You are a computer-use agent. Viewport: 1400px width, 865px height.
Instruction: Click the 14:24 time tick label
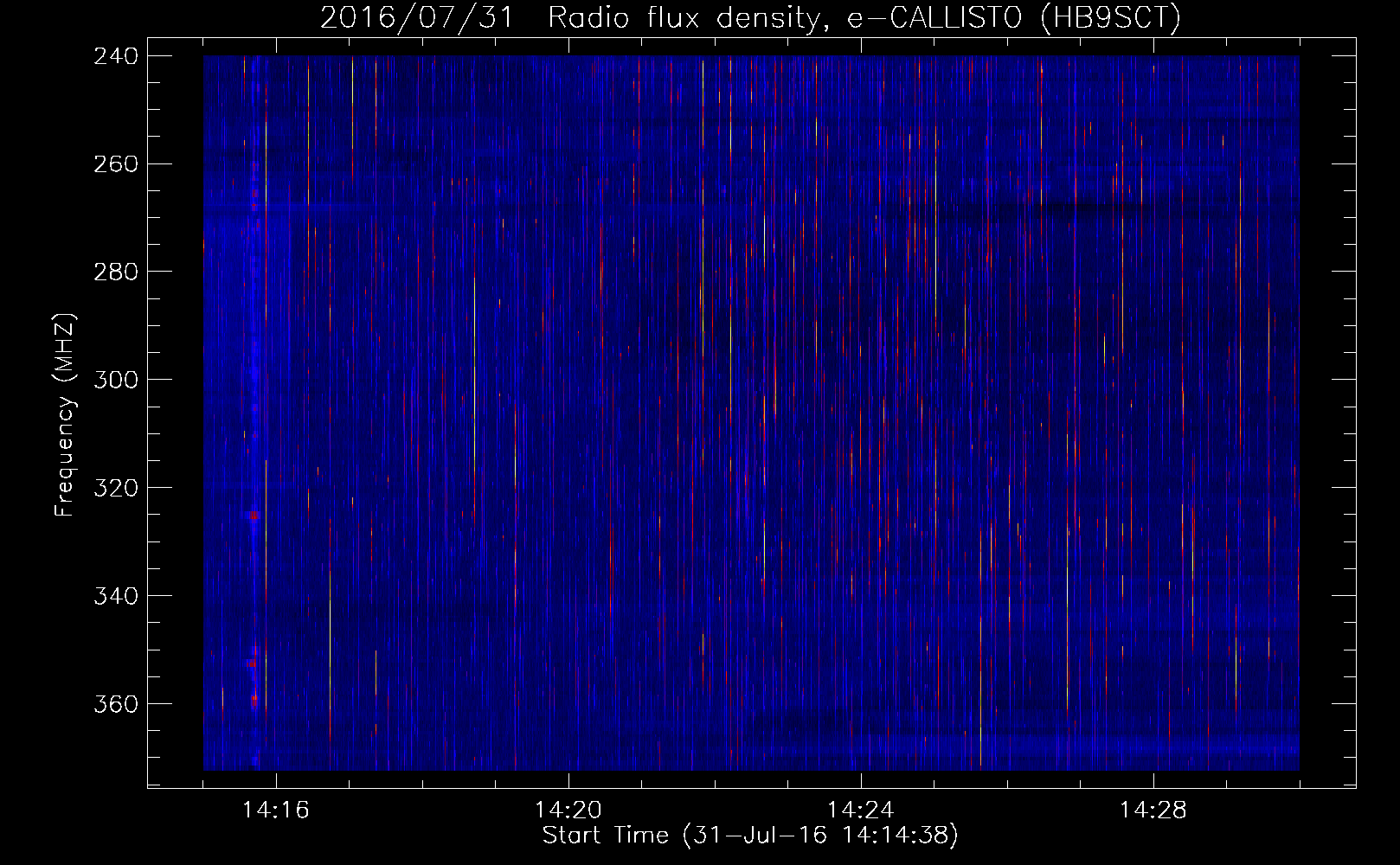pyautogui.click(x=861, y=811)
